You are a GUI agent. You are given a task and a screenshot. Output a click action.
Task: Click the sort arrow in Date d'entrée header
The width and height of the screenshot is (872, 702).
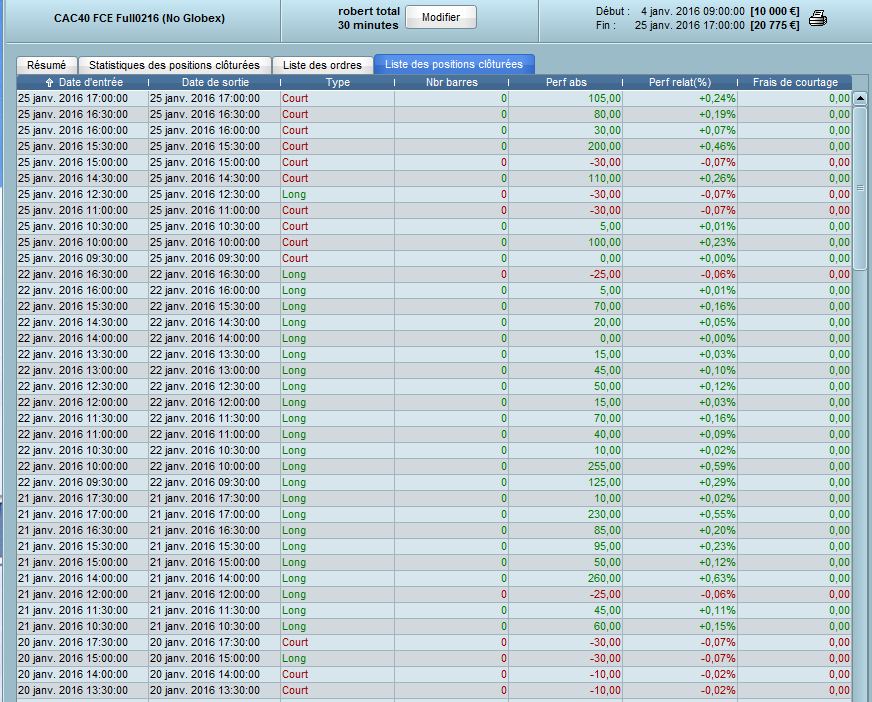[x=50, y=82]
